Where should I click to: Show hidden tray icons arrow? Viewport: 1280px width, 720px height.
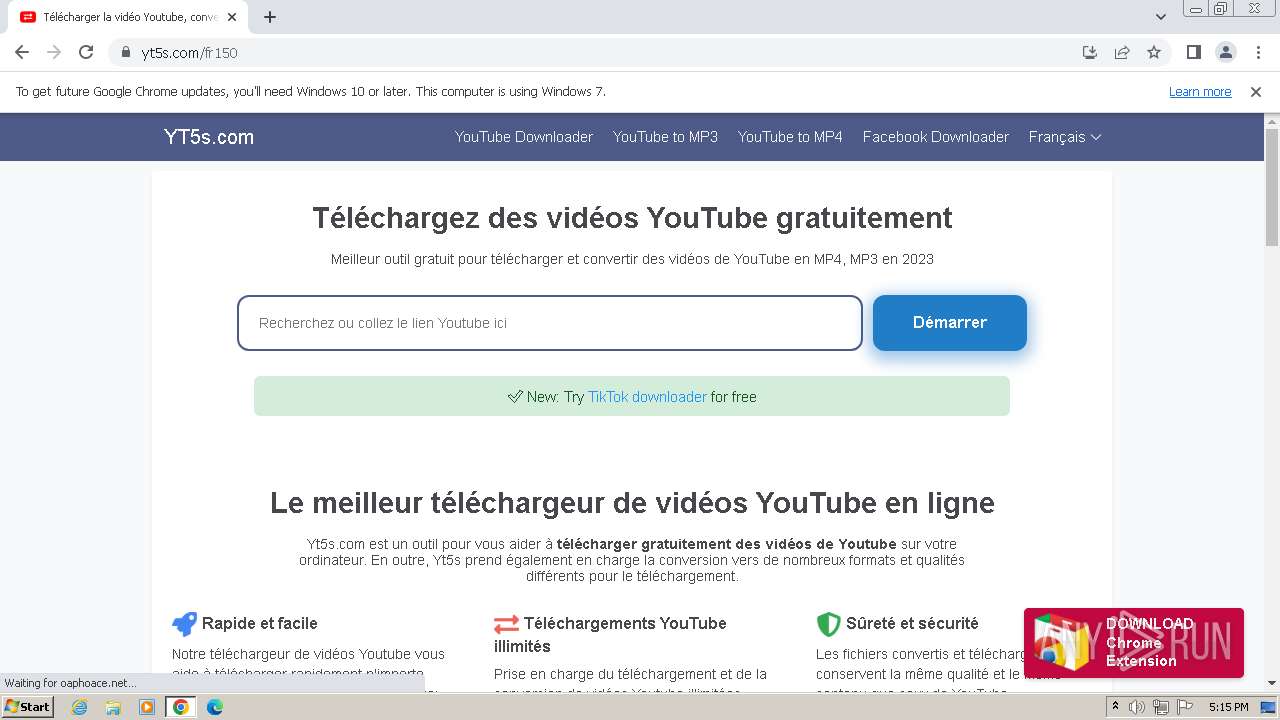coord(1116,707)
